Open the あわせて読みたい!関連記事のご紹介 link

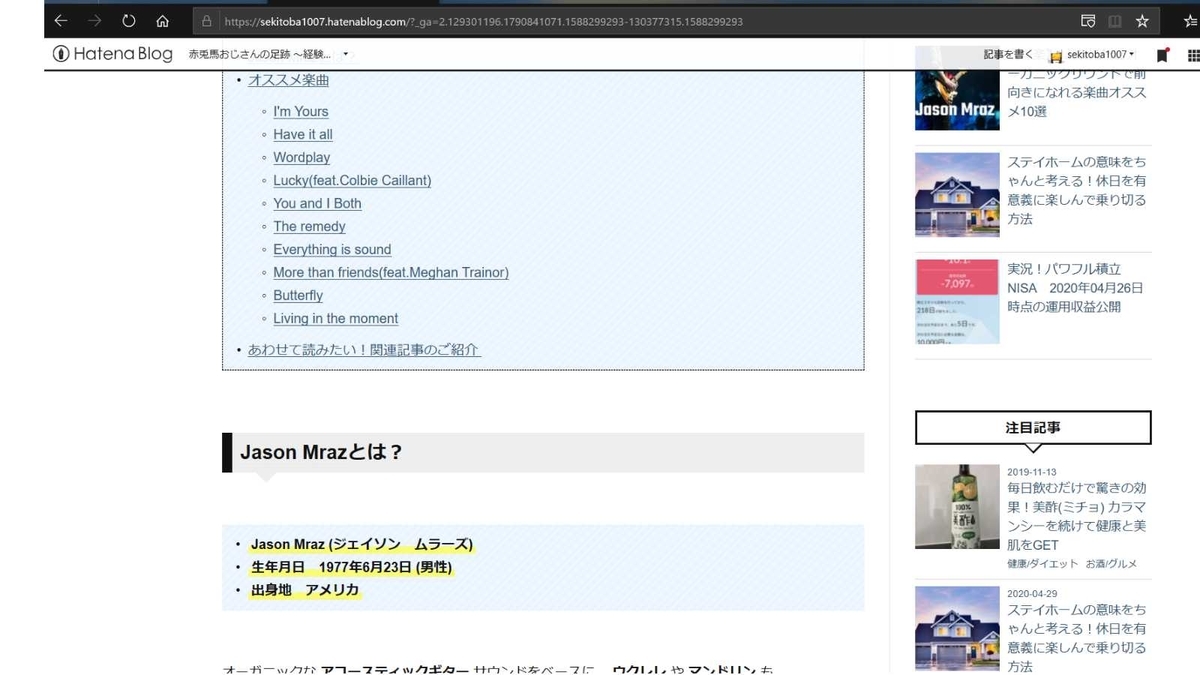tap(364, 350)
